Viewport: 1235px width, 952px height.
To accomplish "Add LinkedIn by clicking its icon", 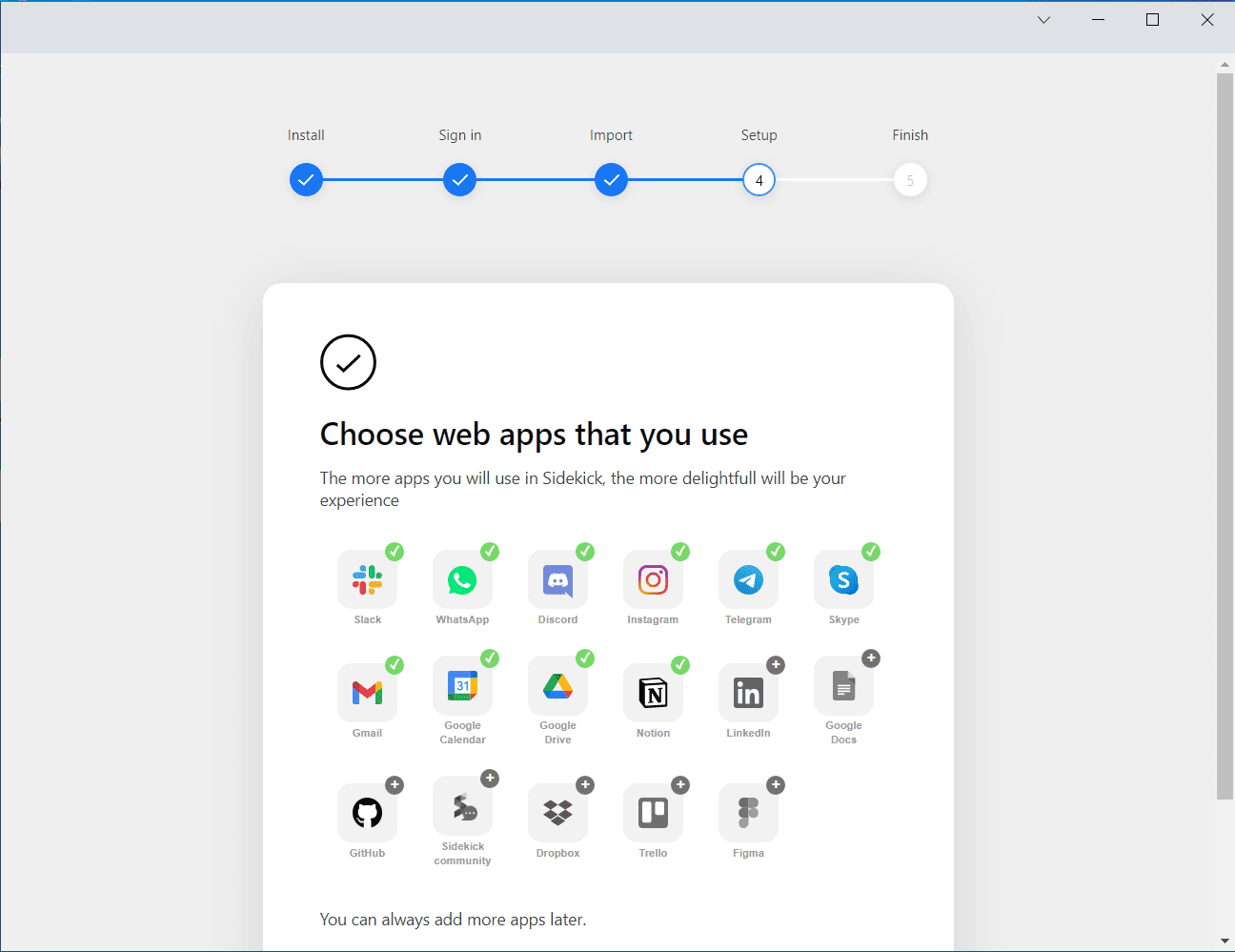I will pos(748,693).
